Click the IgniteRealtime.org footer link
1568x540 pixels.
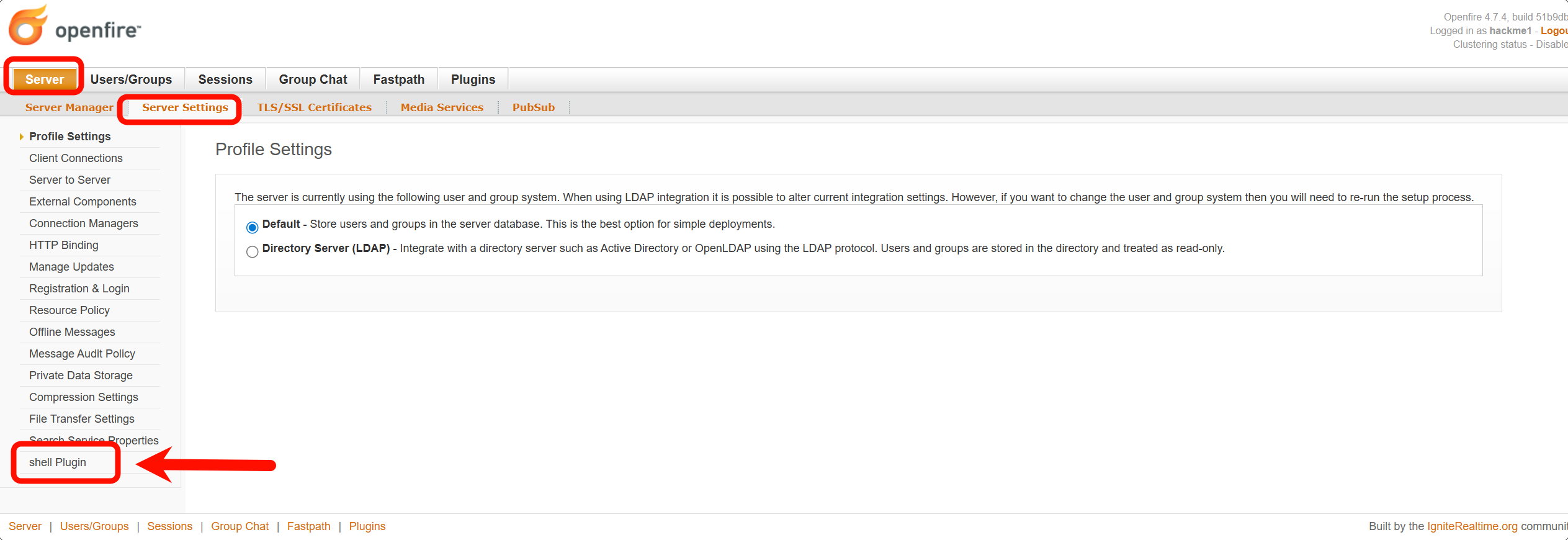click(1472, 526)
